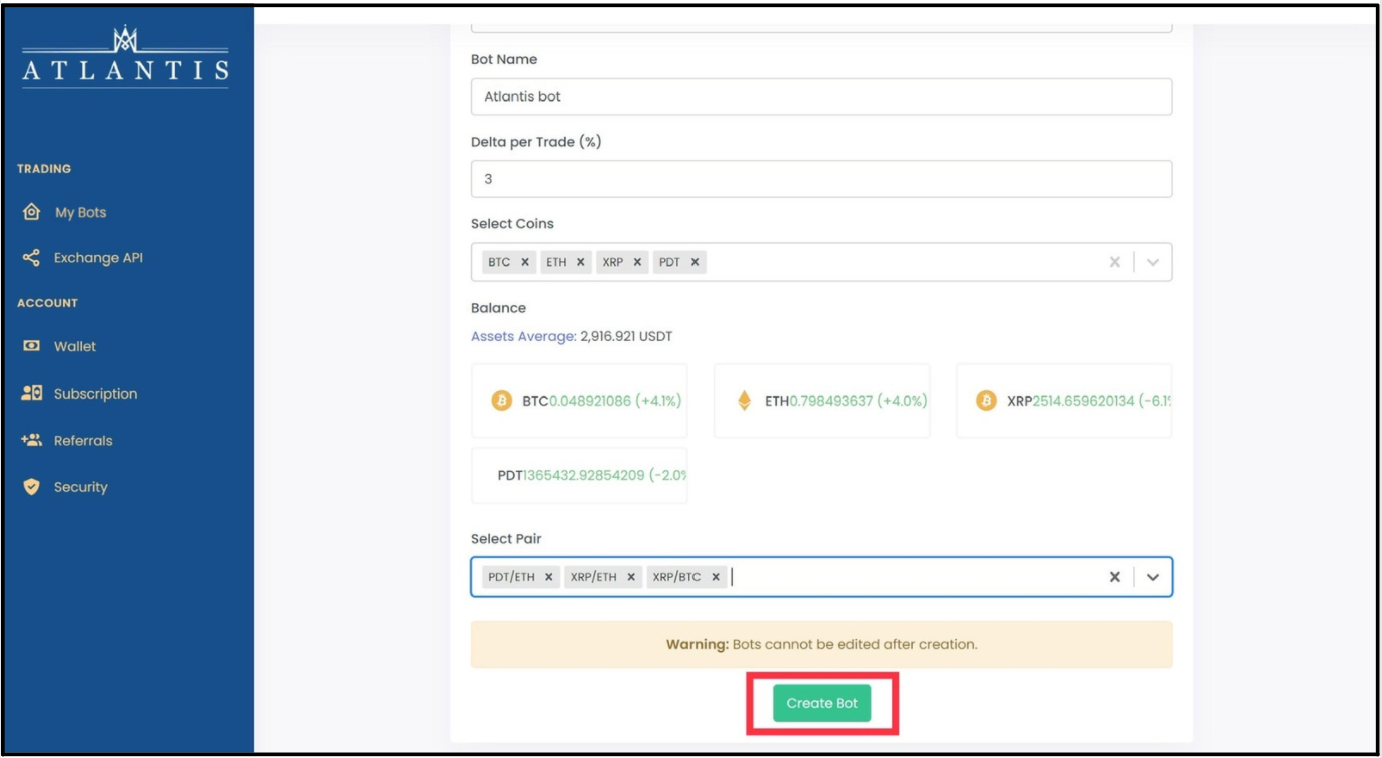
Task: Click the warning about bots not being editable
Action: (821, 644)
